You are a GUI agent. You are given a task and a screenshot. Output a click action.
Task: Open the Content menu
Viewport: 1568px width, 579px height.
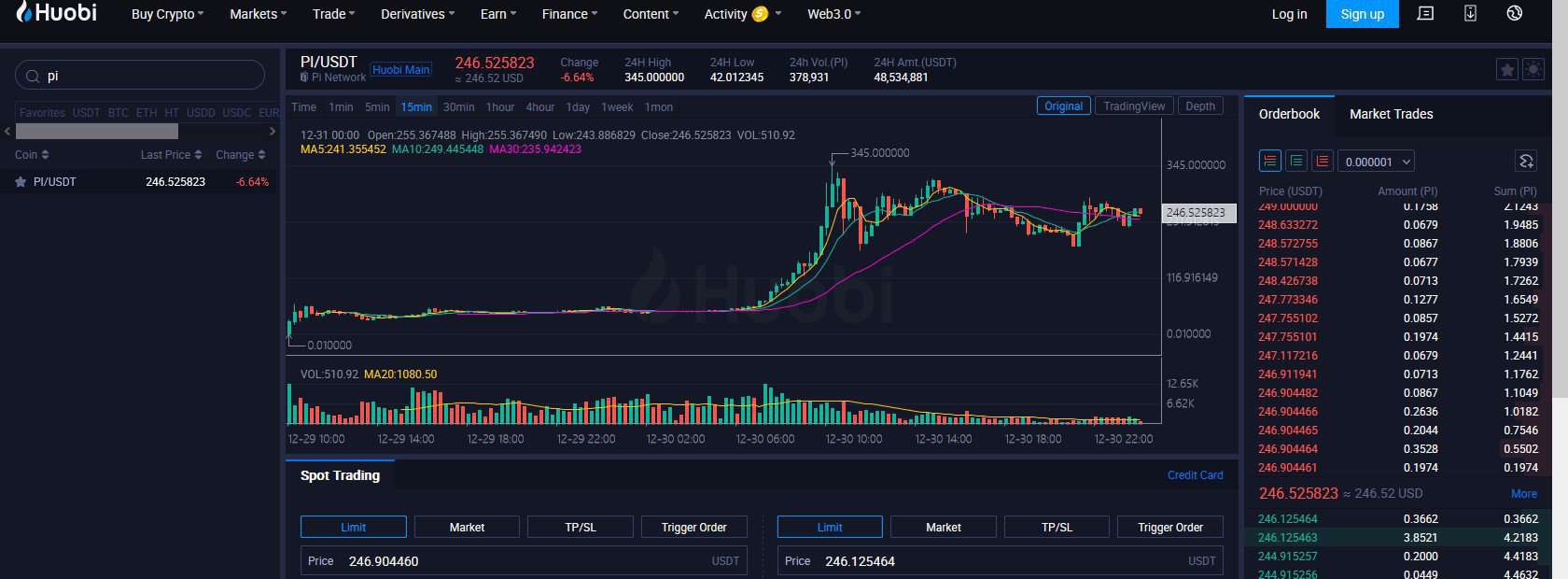(x=651, y=14)
